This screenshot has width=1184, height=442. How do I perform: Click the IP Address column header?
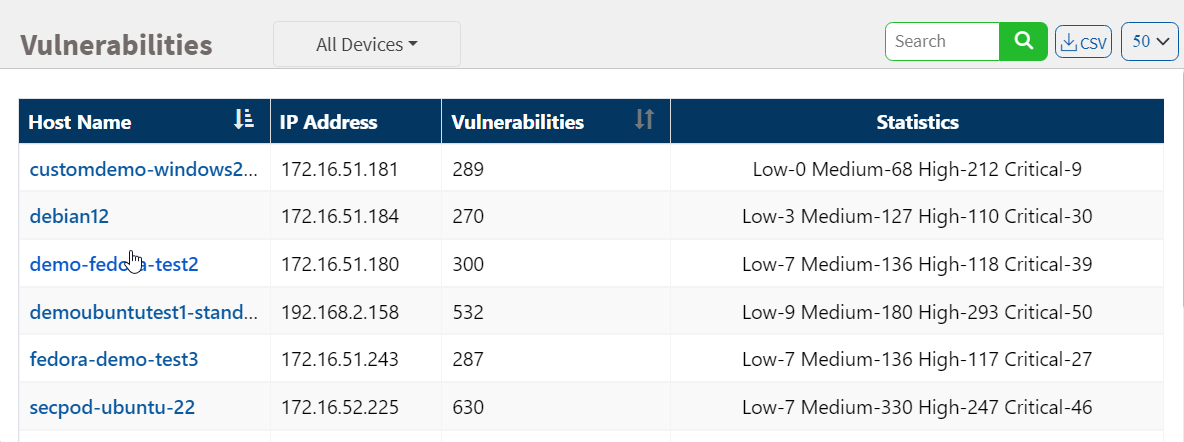[328, 122]
